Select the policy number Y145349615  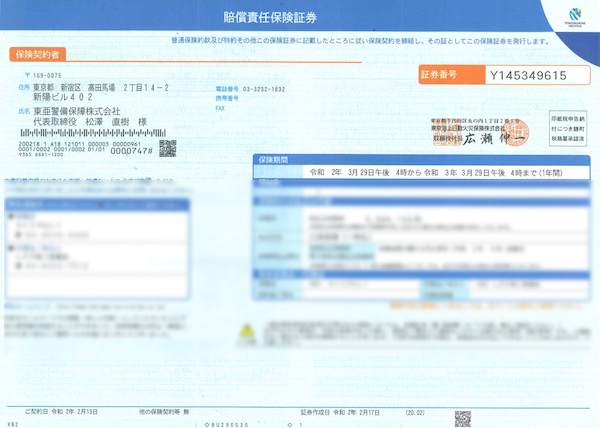[528, 76]
